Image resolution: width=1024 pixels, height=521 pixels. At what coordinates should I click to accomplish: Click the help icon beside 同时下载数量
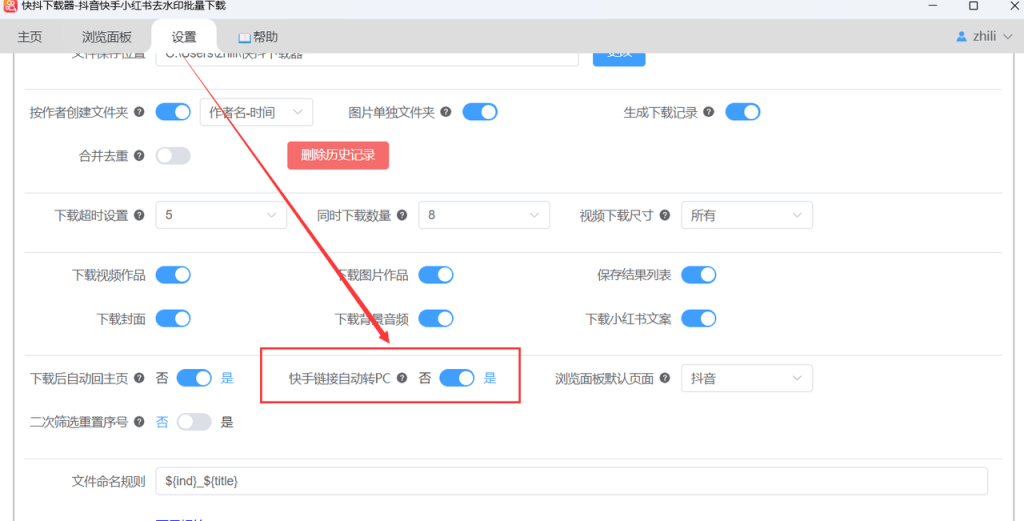(402, 215)
